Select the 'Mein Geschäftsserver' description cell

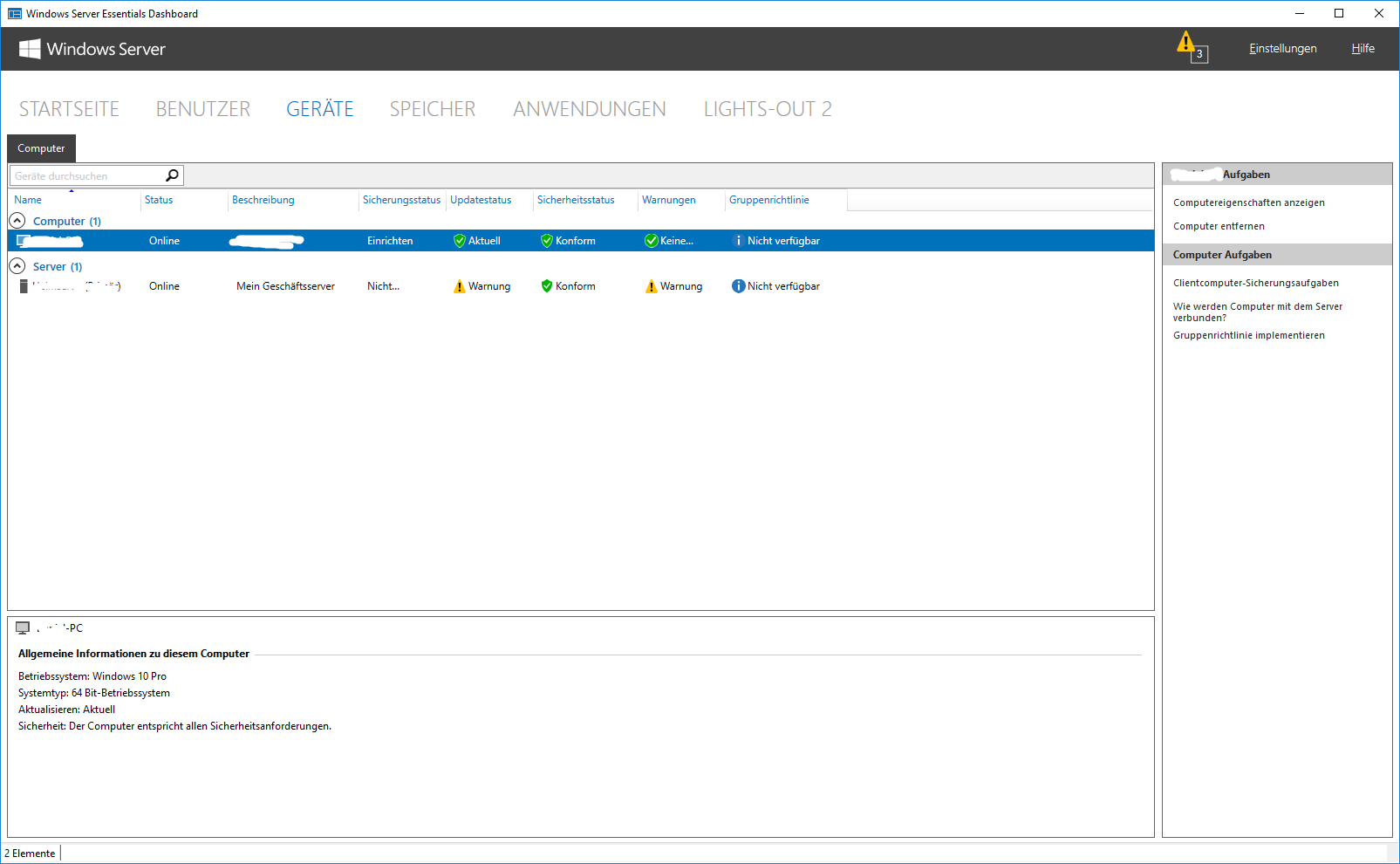click(285, 286)
